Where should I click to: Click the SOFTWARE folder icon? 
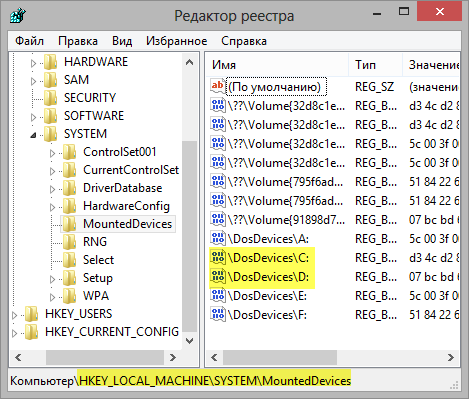coord(51,116)
